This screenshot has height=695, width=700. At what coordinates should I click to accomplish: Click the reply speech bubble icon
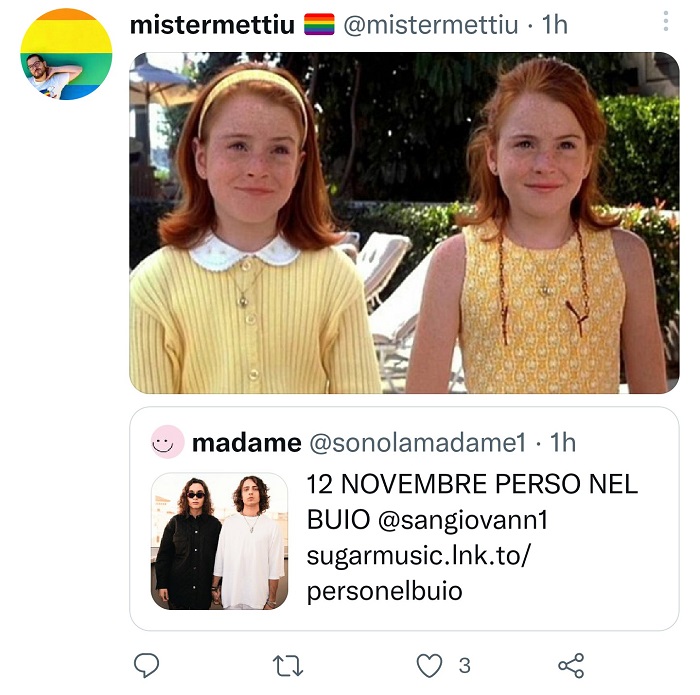(147, 665)
